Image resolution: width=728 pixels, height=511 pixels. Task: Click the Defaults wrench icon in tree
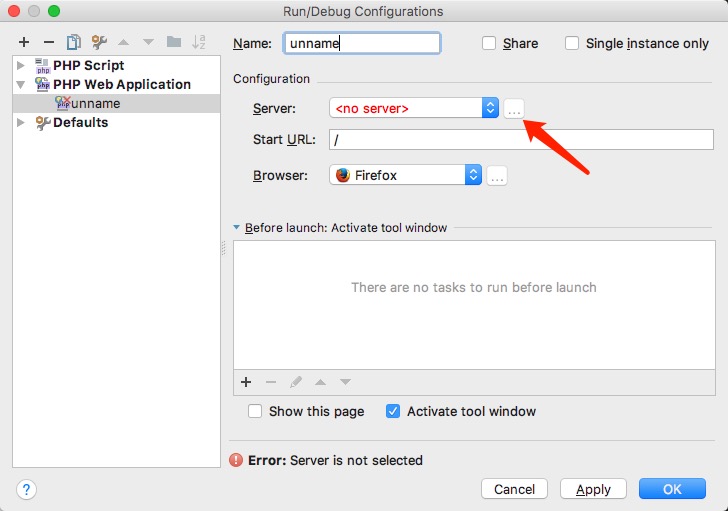pos(43,123)
